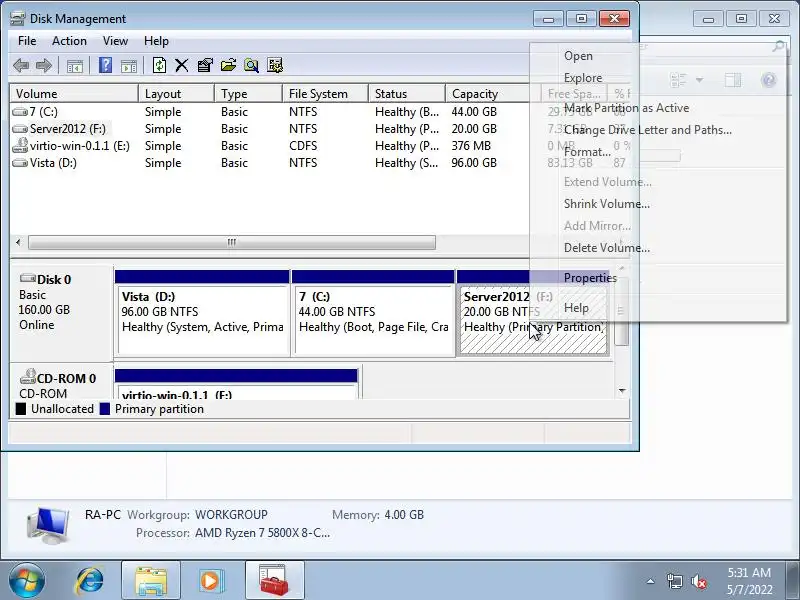Click the 96.00 GB capacity cell in list
The image size is (800, 600).
pos(474,163)
